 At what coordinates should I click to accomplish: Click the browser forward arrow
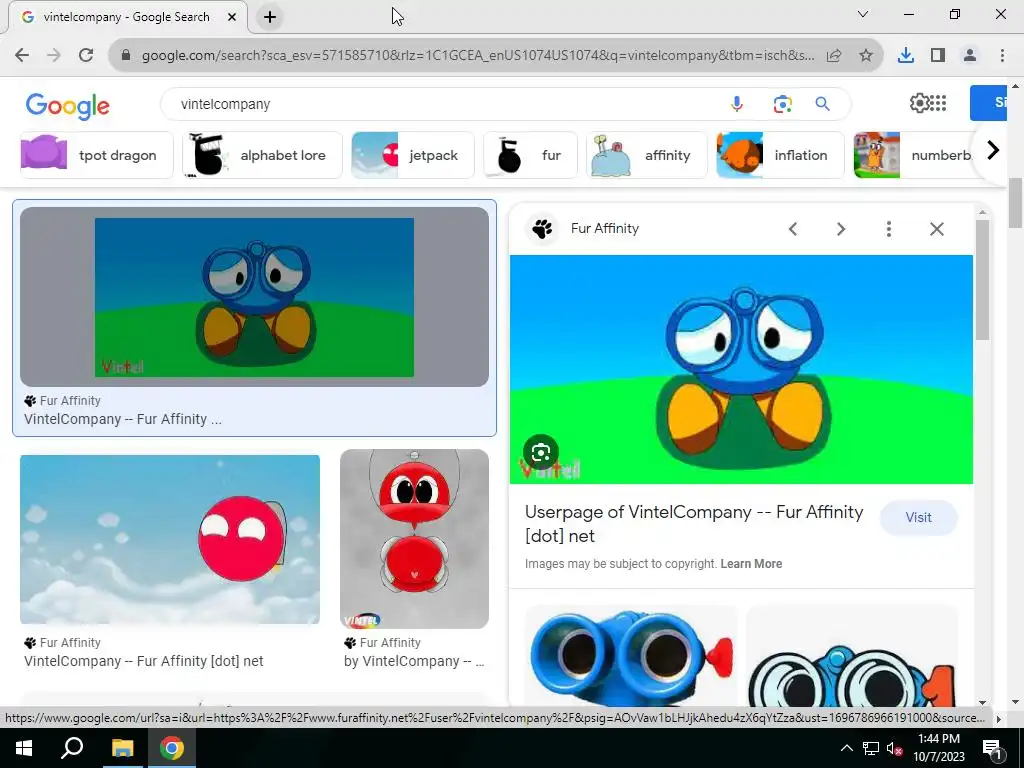pyautogui.click(x=54, y=55)
